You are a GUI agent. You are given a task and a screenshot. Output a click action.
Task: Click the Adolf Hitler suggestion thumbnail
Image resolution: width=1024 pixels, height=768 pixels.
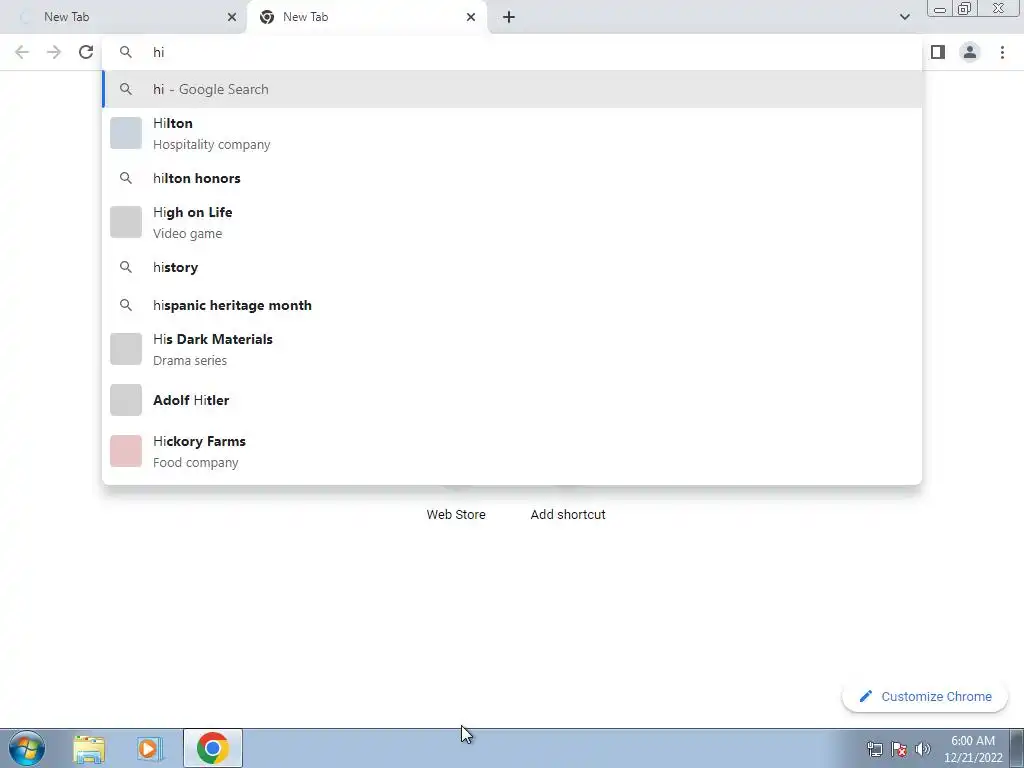point(126,400)
